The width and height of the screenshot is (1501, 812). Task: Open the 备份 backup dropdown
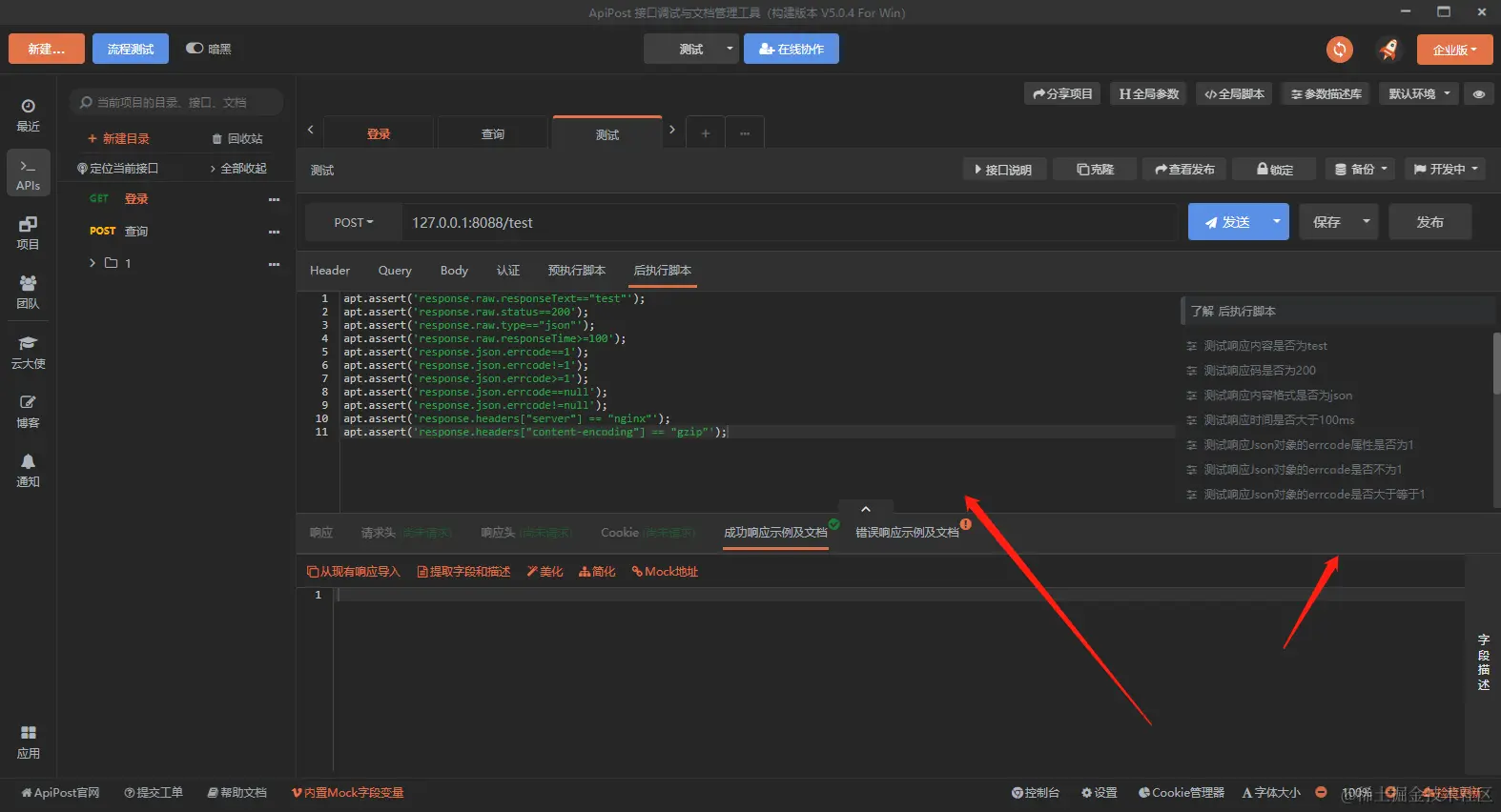[1361, 170]
